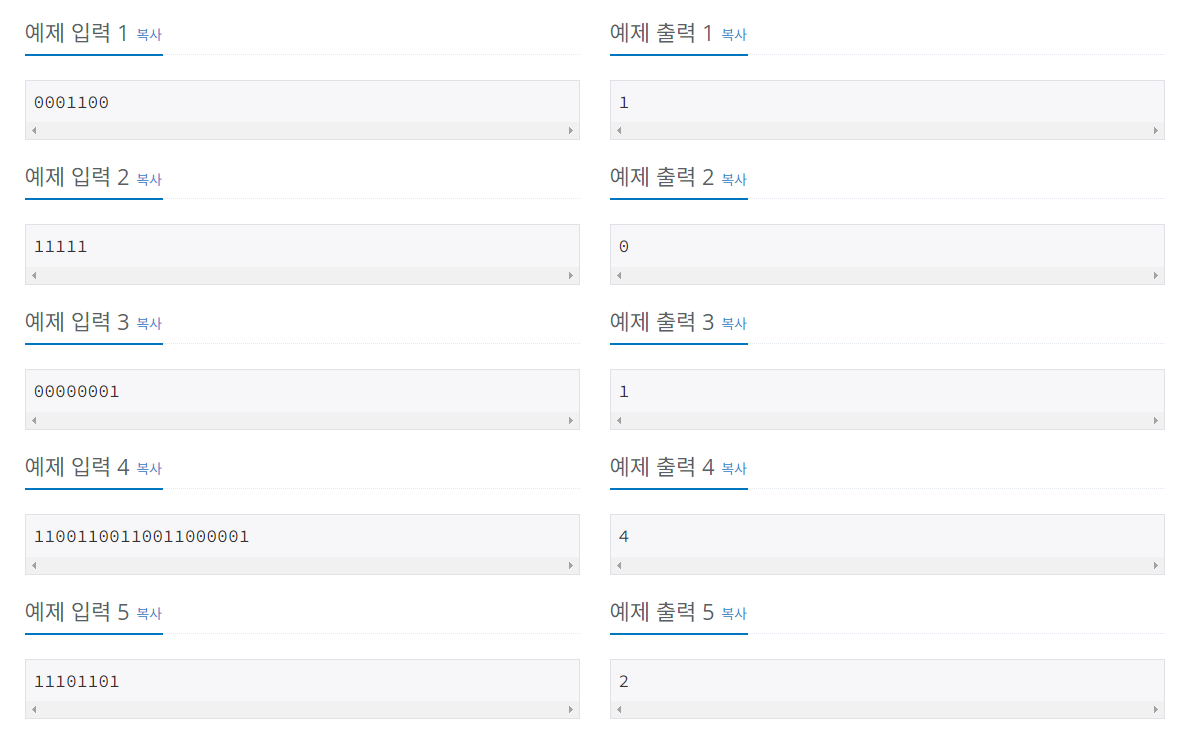Click 복사 next to 예제 출력 2
1190x738 pixels.
click(734, 180)
